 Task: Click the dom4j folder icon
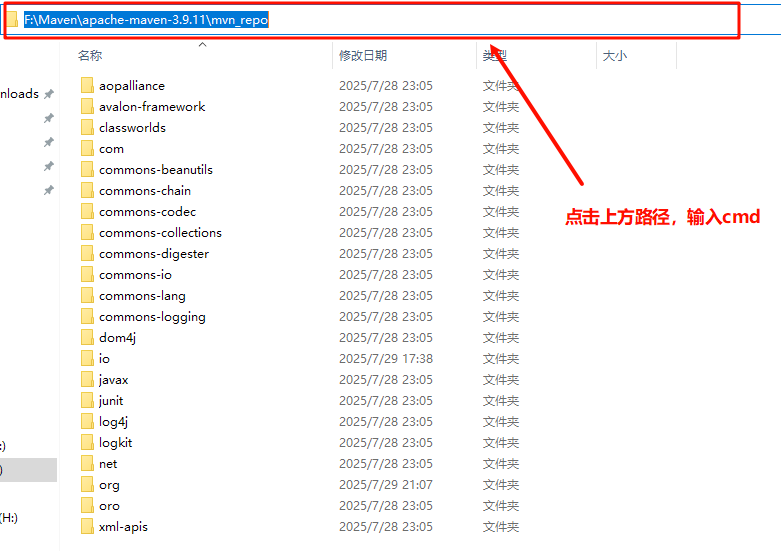pyautogui.click(x=86, y=338)
